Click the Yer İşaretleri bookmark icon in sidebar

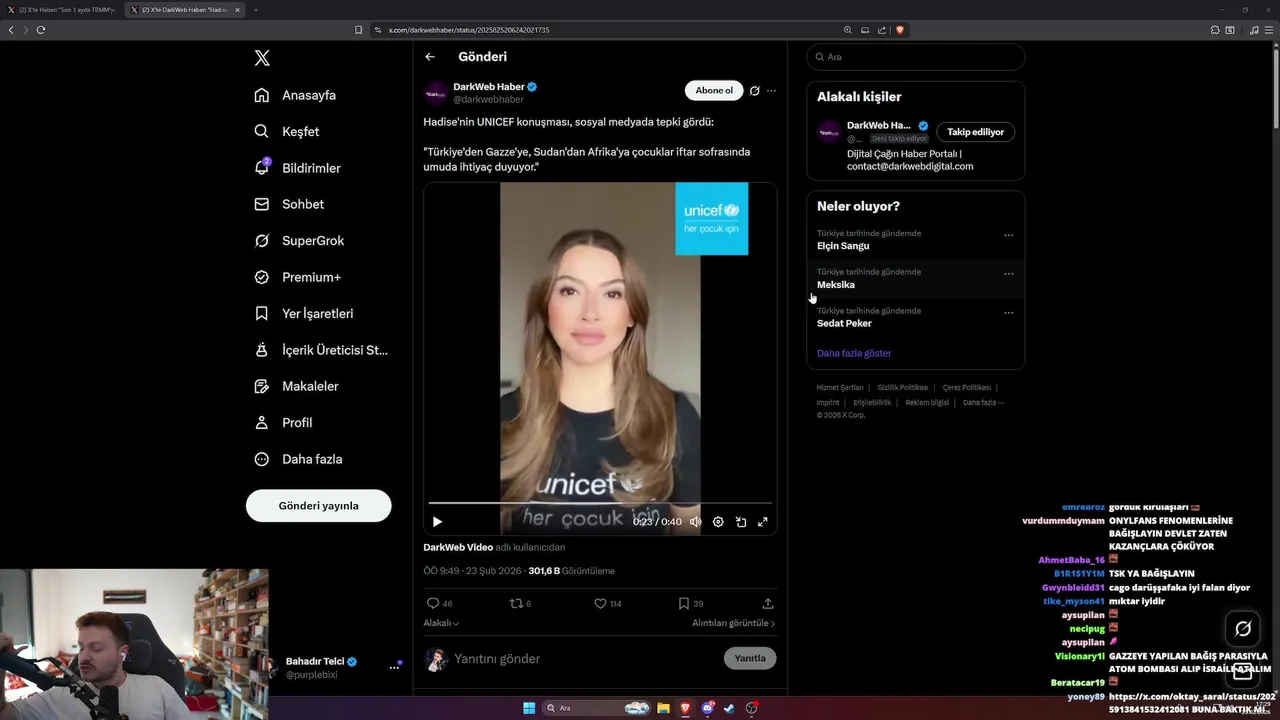[262, 313]
